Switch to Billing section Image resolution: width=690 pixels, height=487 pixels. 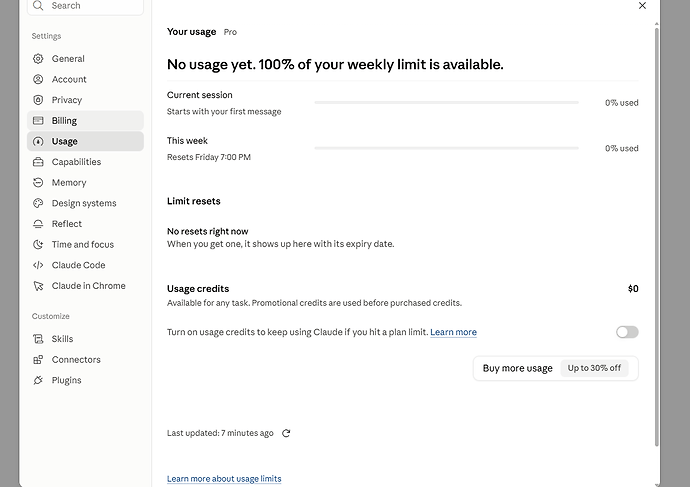point(85,121)
